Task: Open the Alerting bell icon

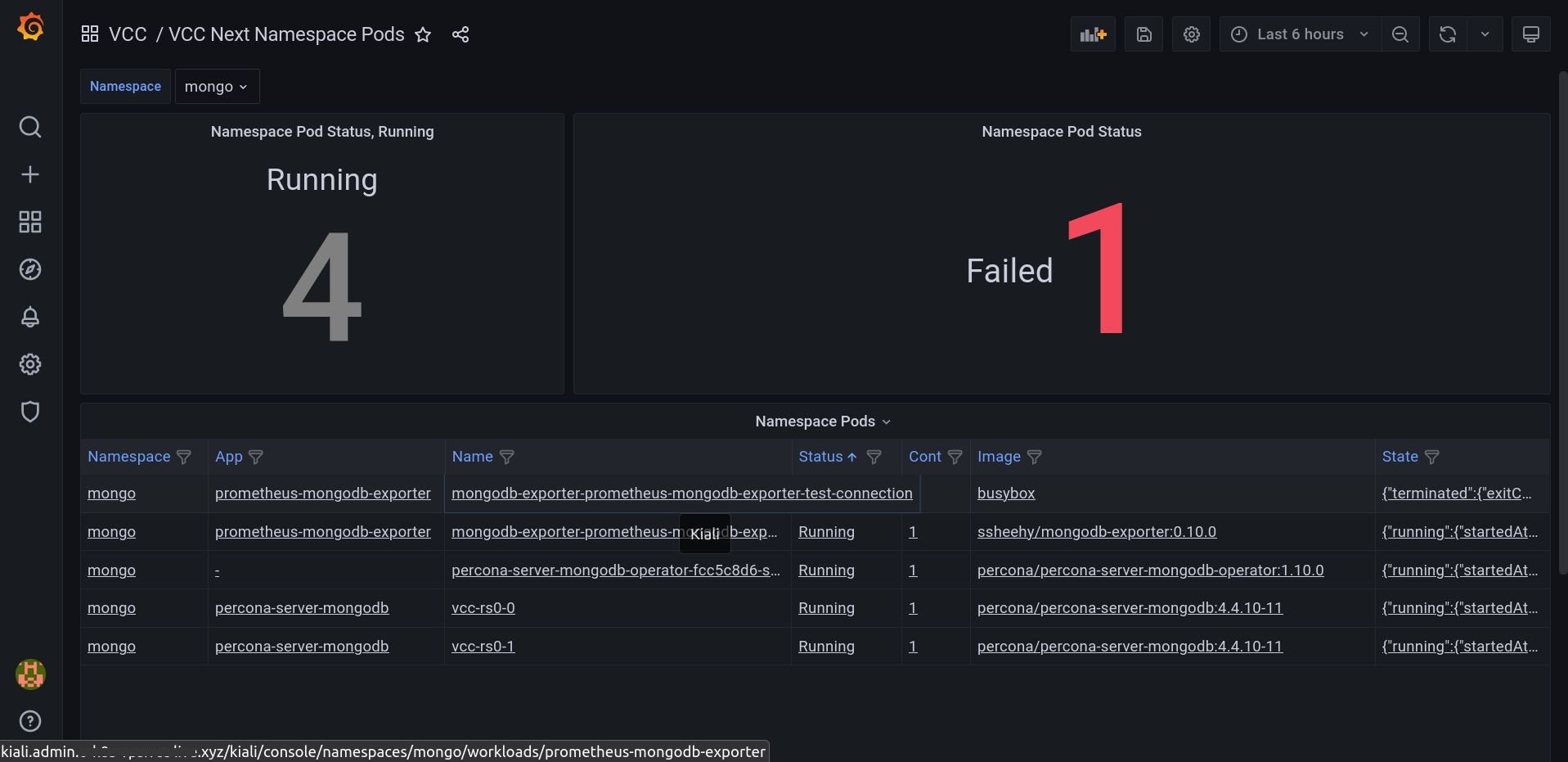Action: click(30, 317)
